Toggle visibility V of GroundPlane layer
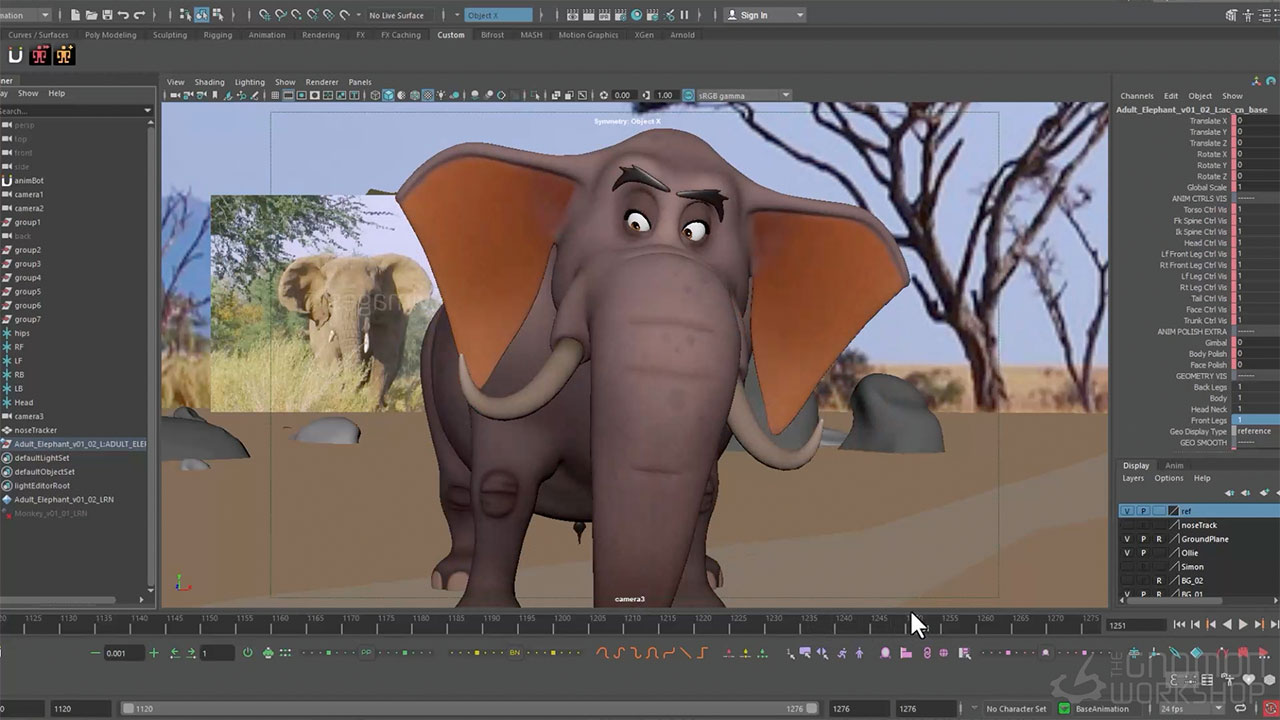The width and height of the screenshot is (1280, 720). (x=1127, y=539)
